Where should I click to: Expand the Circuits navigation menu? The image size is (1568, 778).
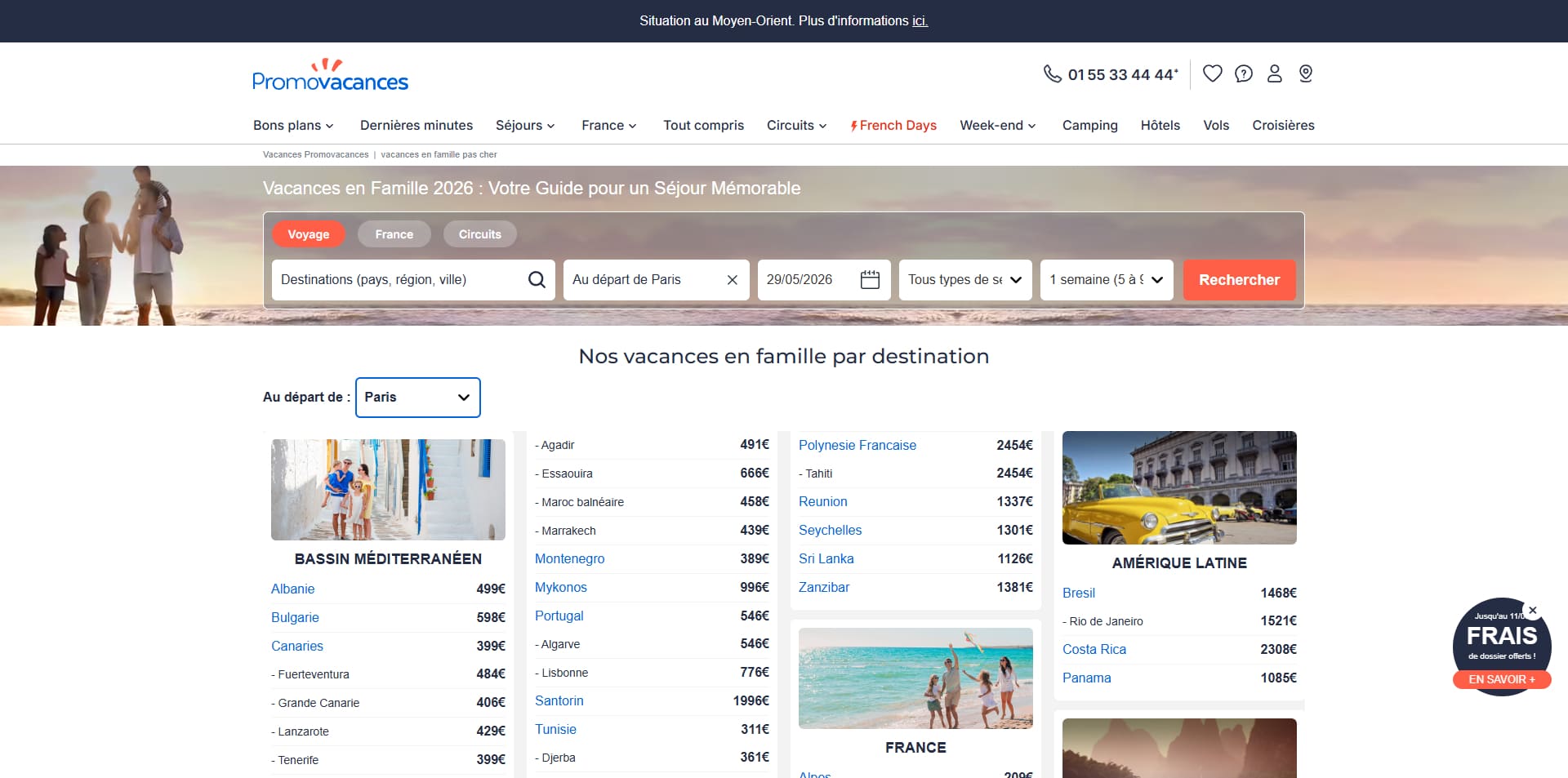click(x=796, y=125)
